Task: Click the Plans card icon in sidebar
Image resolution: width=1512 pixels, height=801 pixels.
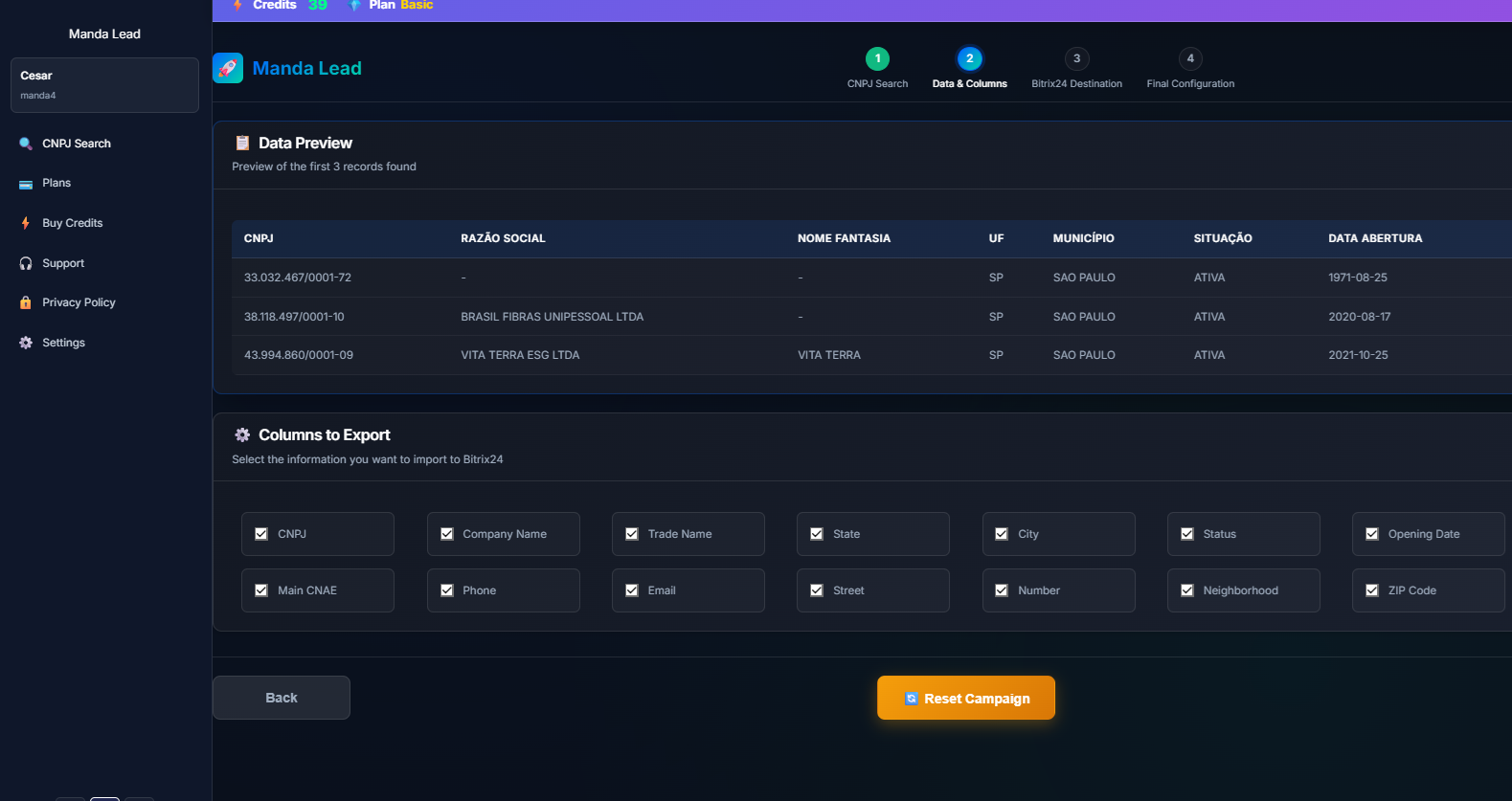Action: click(x=26, y=184)
